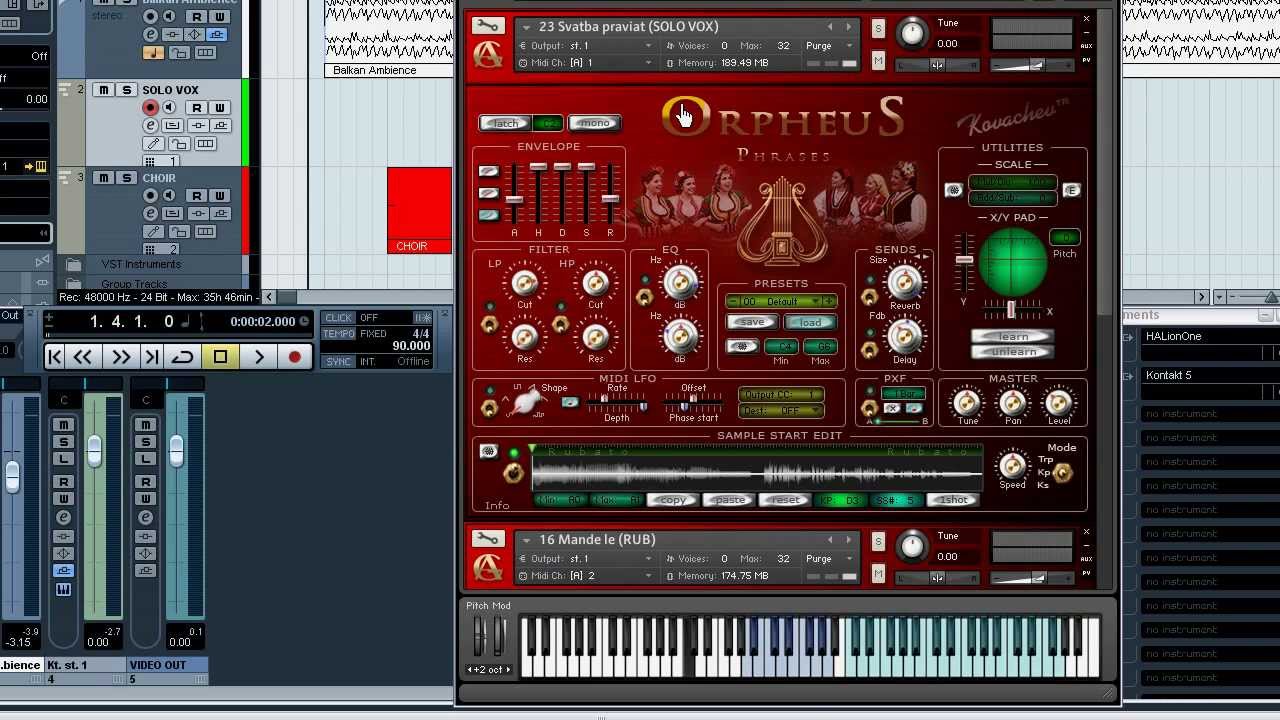
Task: Click the Attack envelope slider handle
Action: point(514,200)
